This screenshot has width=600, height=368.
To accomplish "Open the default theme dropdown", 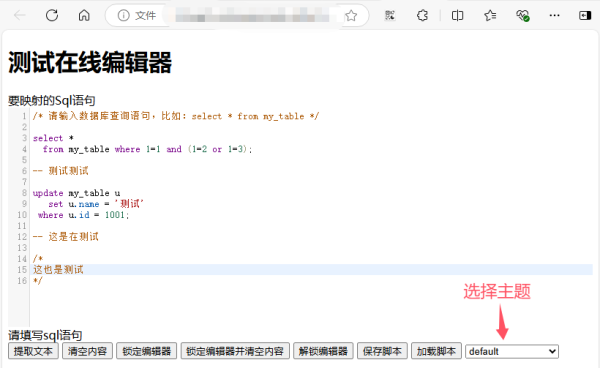I will 512,351.
